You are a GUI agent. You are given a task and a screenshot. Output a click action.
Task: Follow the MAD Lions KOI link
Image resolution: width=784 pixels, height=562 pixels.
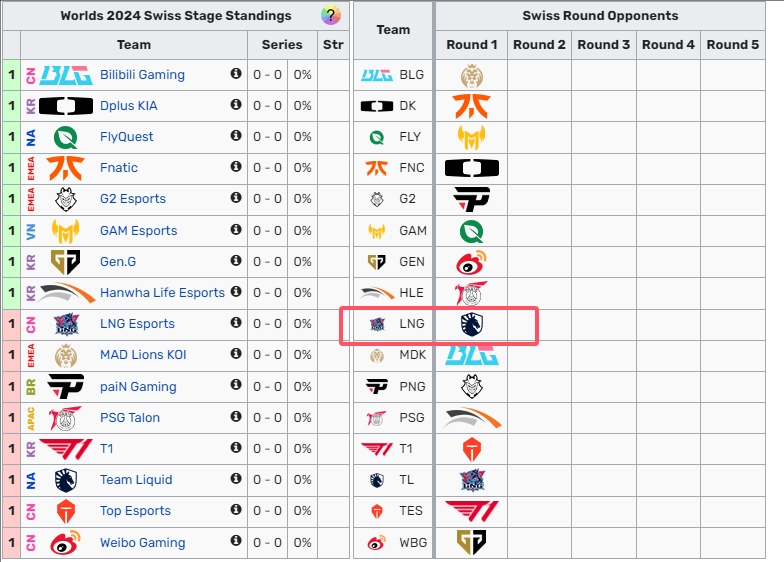[143, 355]
